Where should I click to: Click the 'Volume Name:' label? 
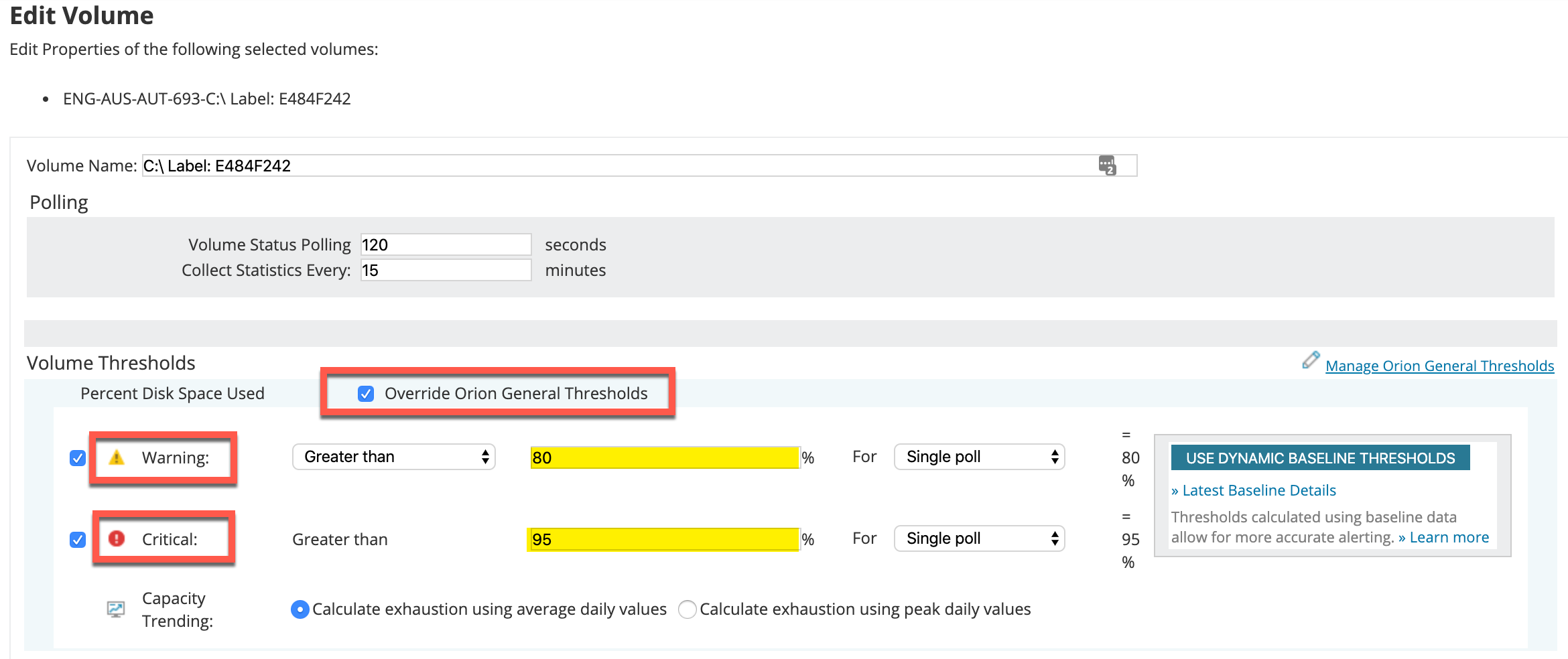point(82,165)
